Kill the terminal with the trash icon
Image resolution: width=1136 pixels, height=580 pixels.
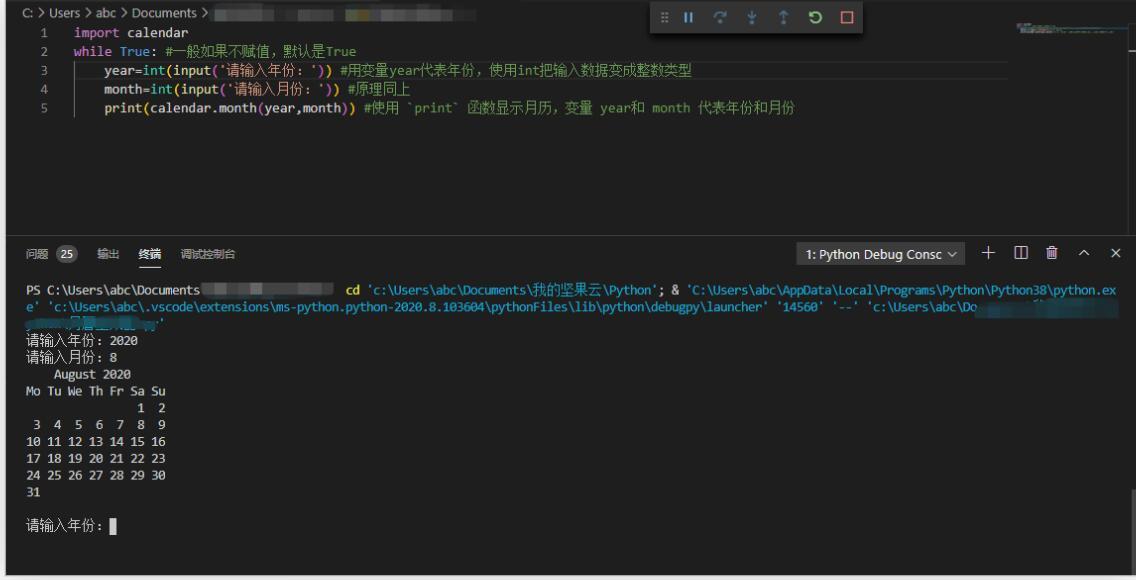tap(1051, 253)
